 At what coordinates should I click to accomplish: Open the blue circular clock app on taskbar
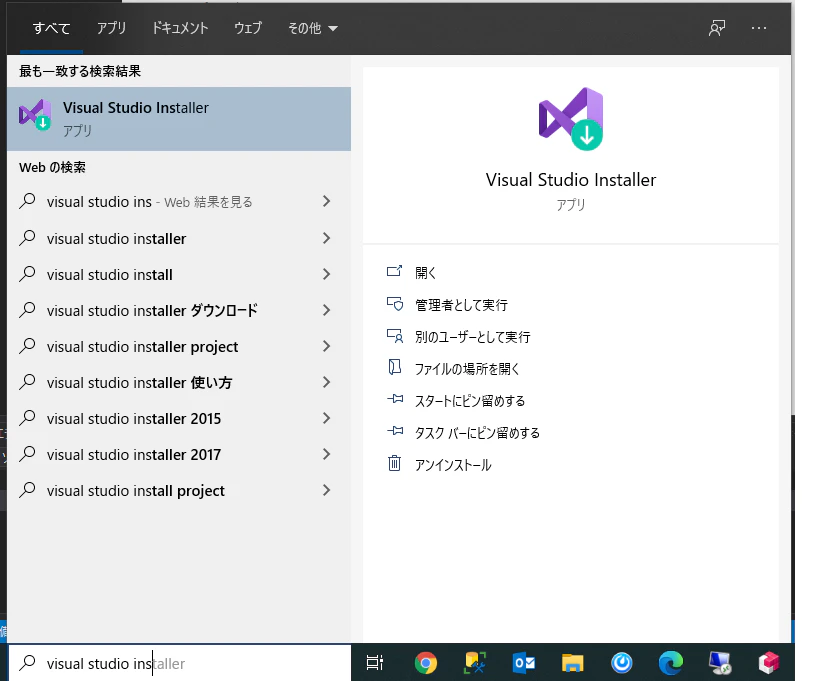coord(621,663)
